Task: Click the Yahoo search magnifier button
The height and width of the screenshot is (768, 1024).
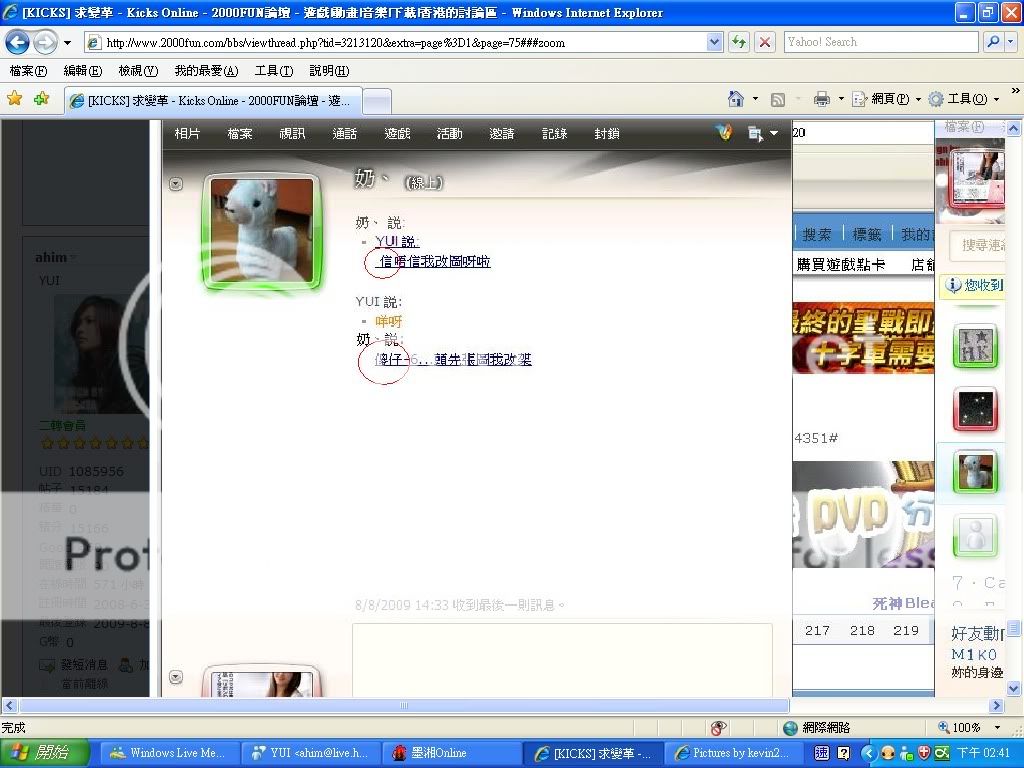Action: point(993,42)
